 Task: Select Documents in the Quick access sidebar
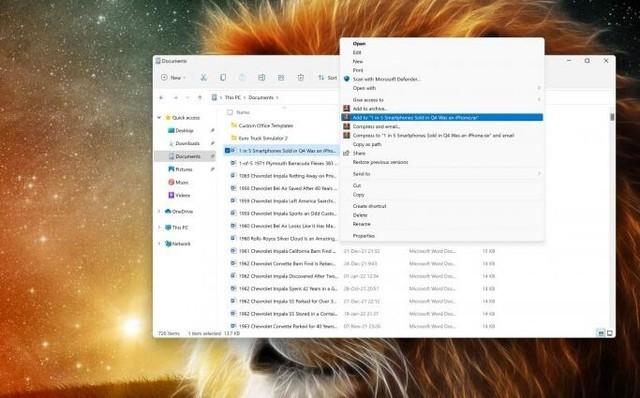184,156
